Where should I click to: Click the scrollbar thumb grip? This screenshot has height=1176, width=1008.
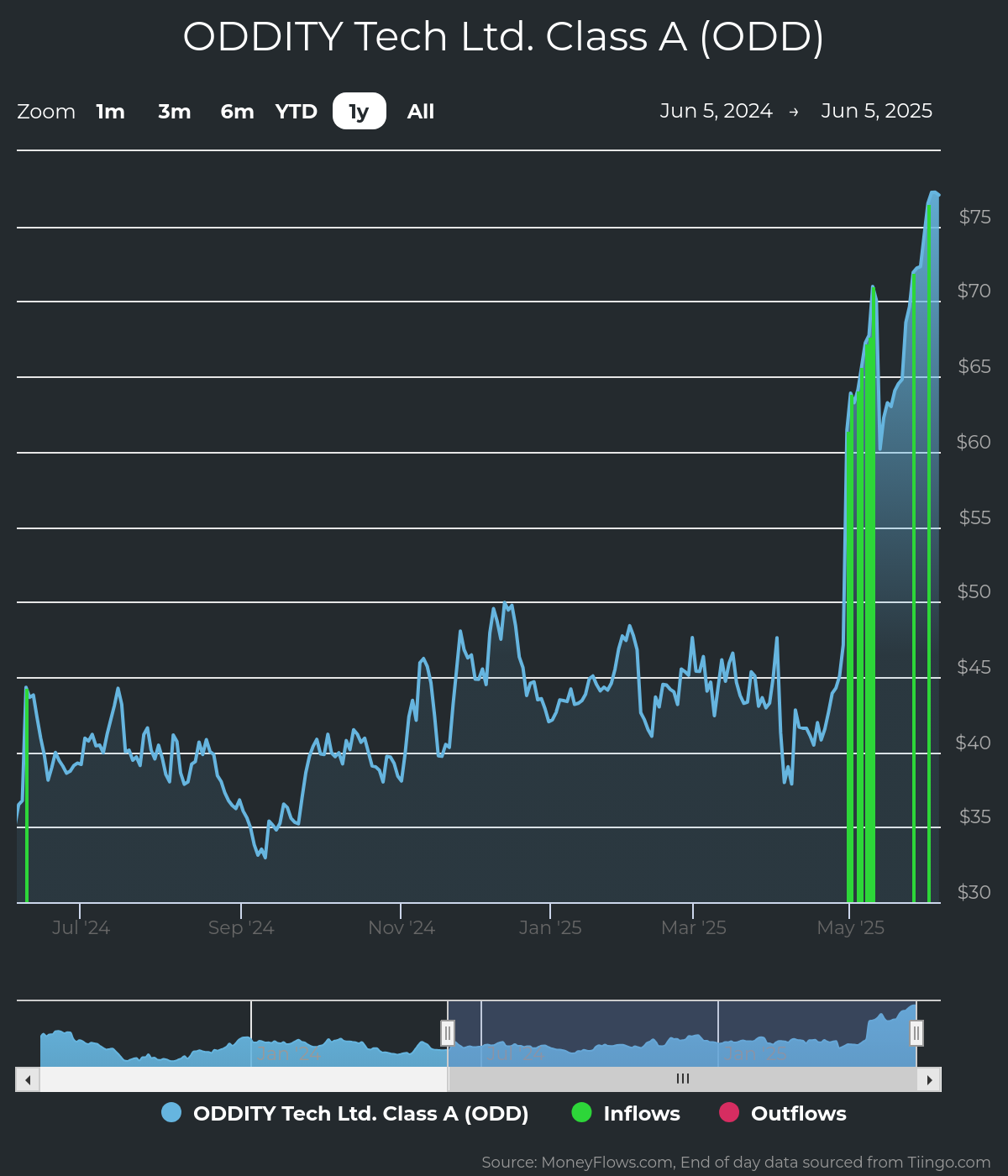(x=683, y=1079)
